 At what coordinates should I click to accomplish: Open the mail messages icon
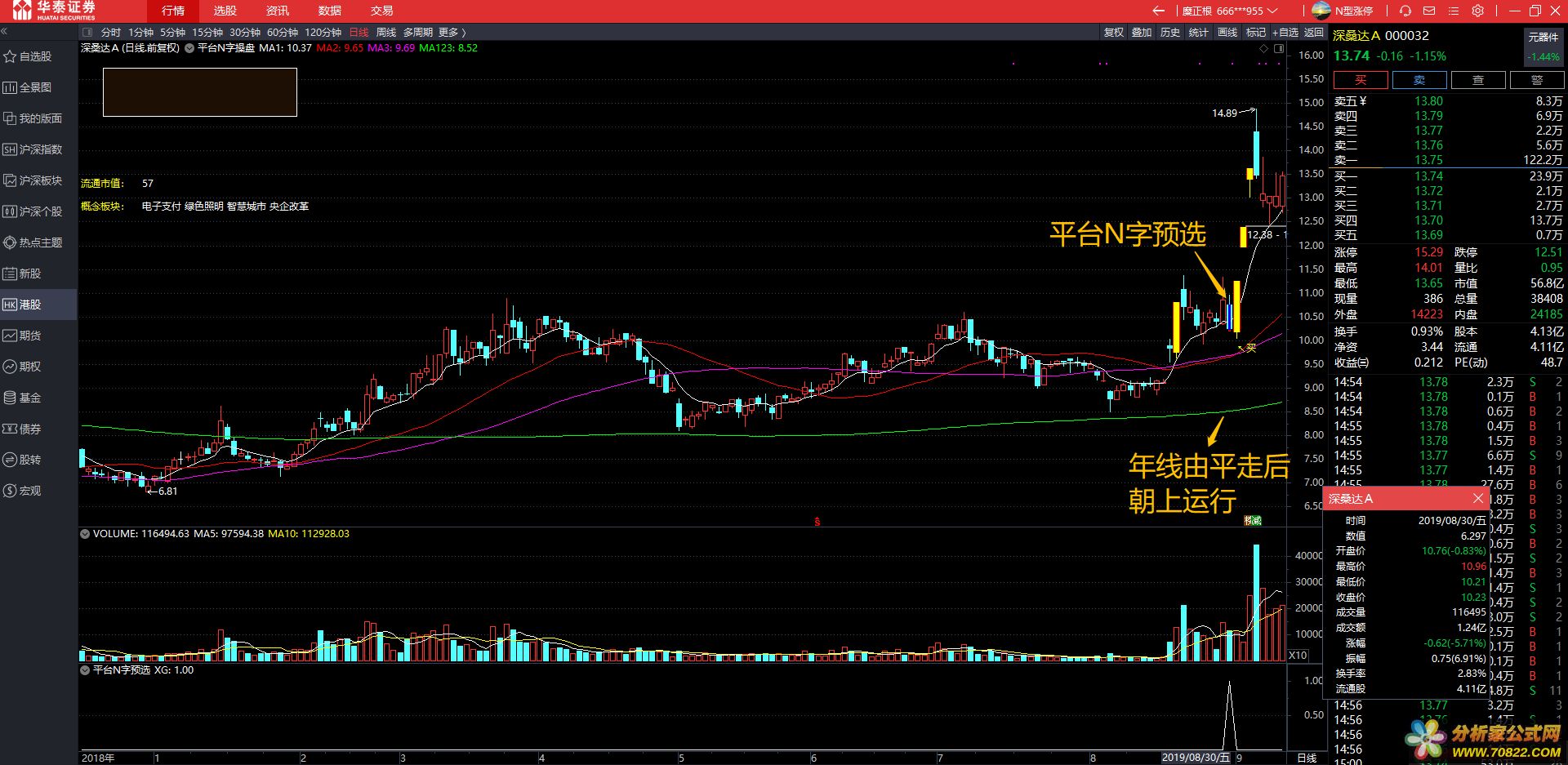[1429, 11]
